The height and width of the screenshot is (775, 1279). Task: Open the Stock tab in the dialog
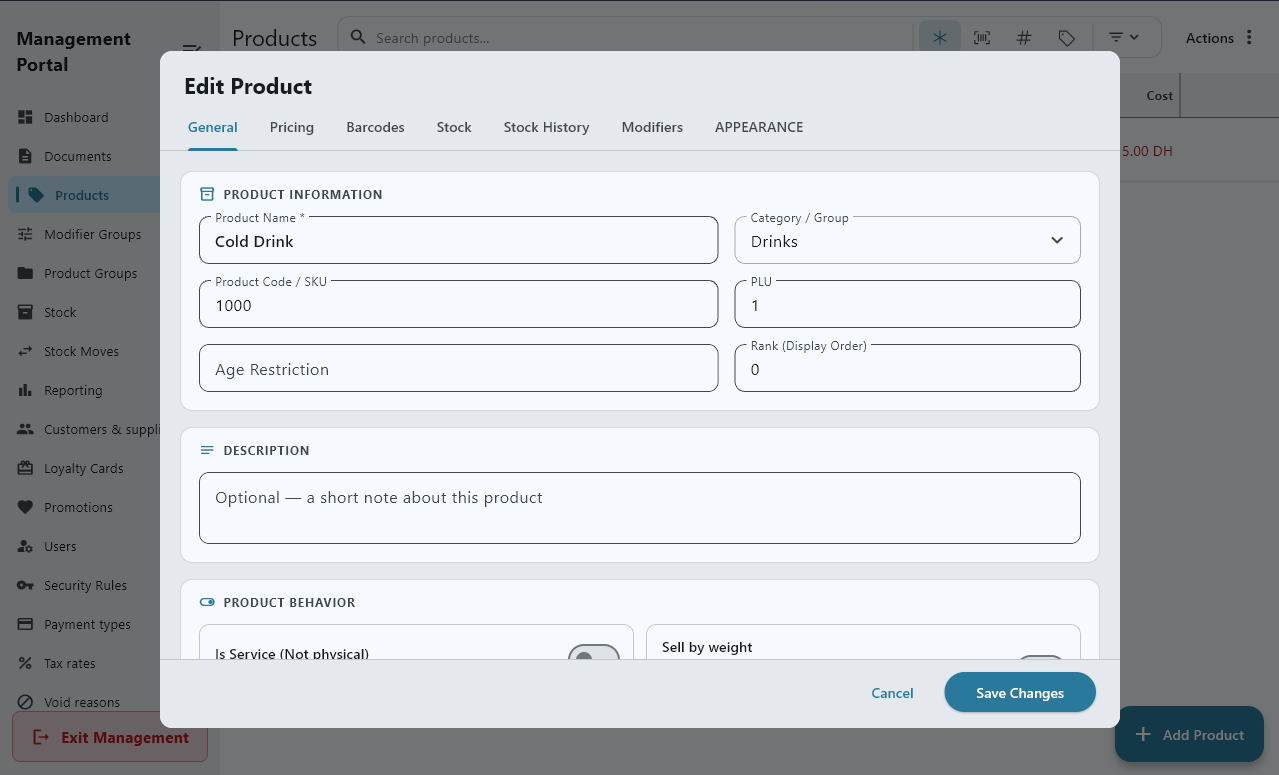454,127
